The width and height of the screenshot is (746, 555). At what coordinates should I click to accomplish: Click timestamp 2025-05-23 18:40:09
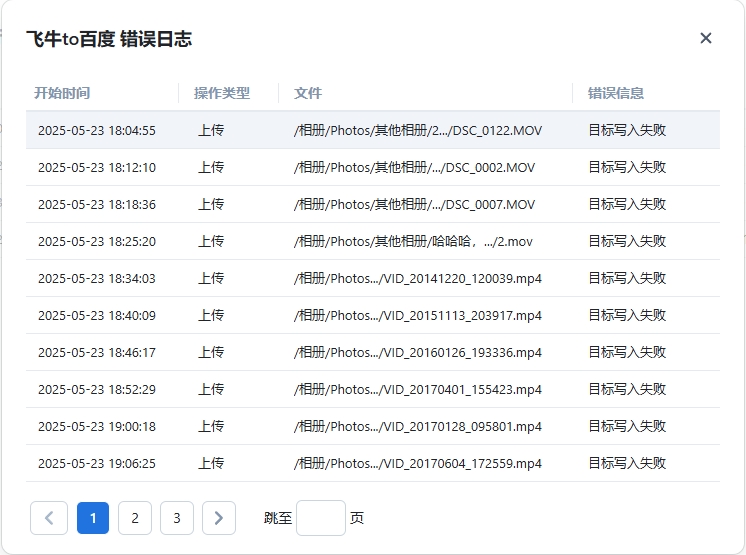[97, 316]
